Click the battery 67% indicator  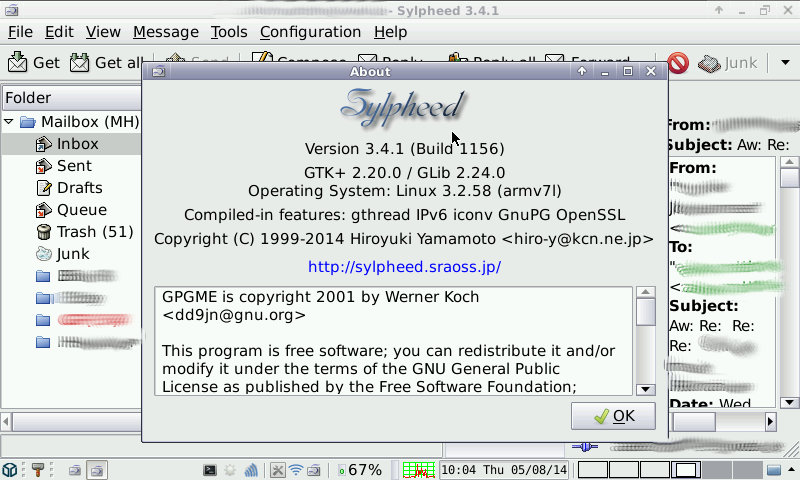[360, 470]
